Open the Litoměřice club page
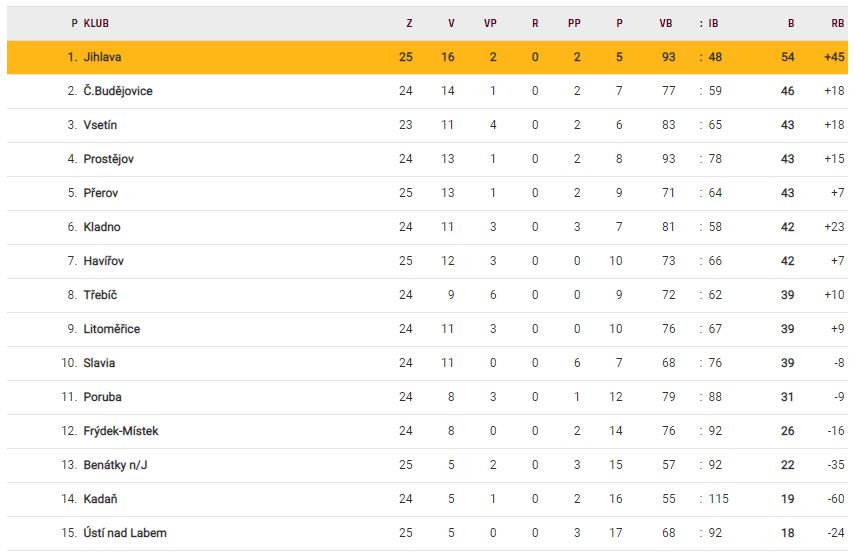This screenshot has height=558, width=855. (112, 329)
